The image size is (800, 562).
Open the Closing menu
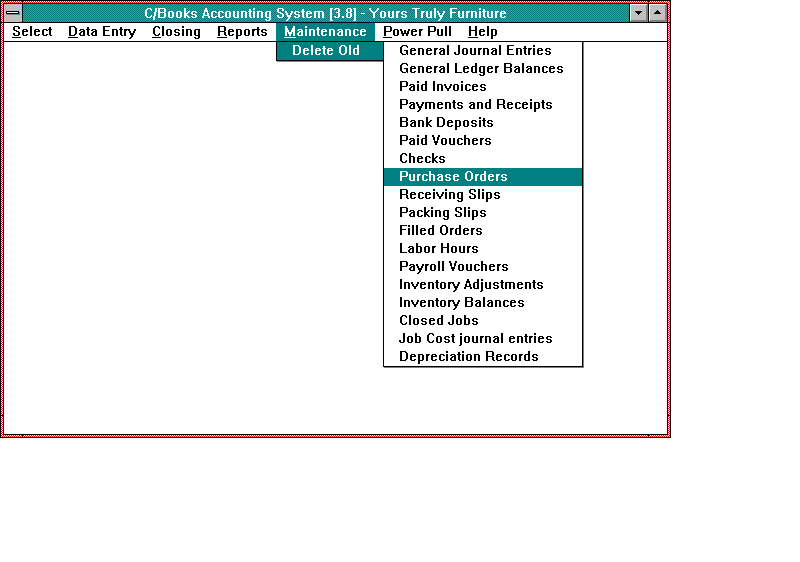point(176,32)
